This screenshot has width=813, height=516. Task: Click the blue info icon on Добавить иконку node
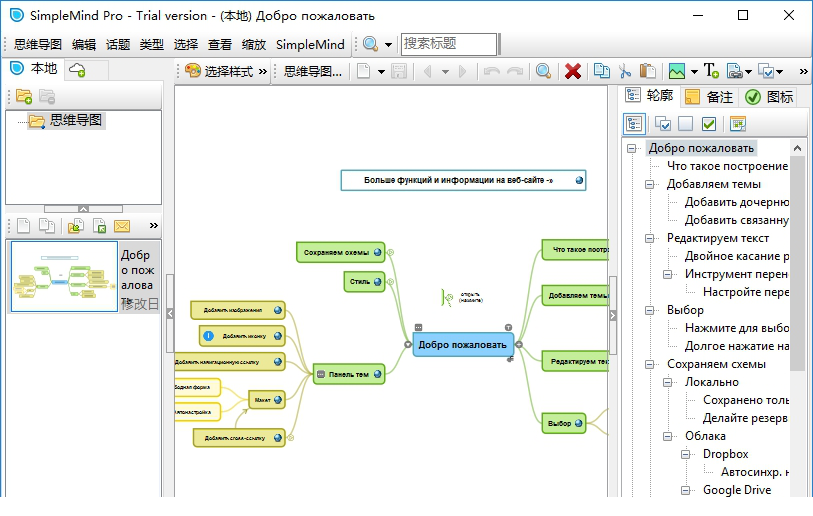[x=208, y=336]
